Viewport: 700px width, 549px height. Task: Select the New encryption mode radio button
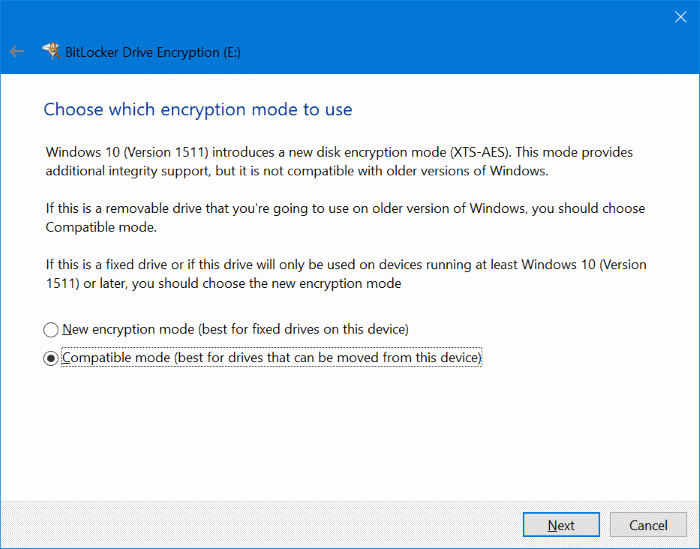pyautogui.click(x=51, y=329)
